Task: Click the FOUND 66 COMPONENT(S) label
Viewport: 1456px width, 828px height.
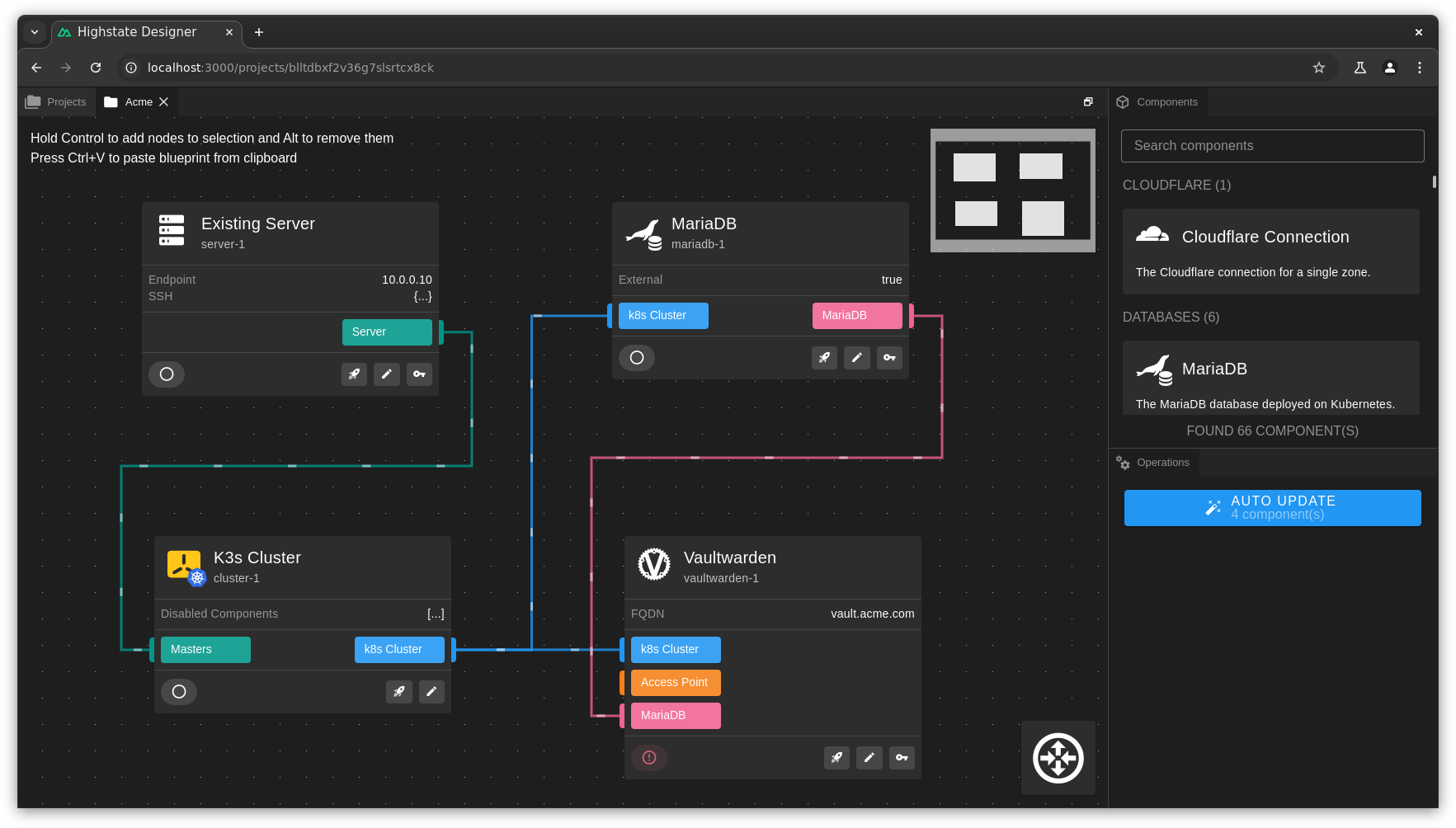Action: (1273, 431)
